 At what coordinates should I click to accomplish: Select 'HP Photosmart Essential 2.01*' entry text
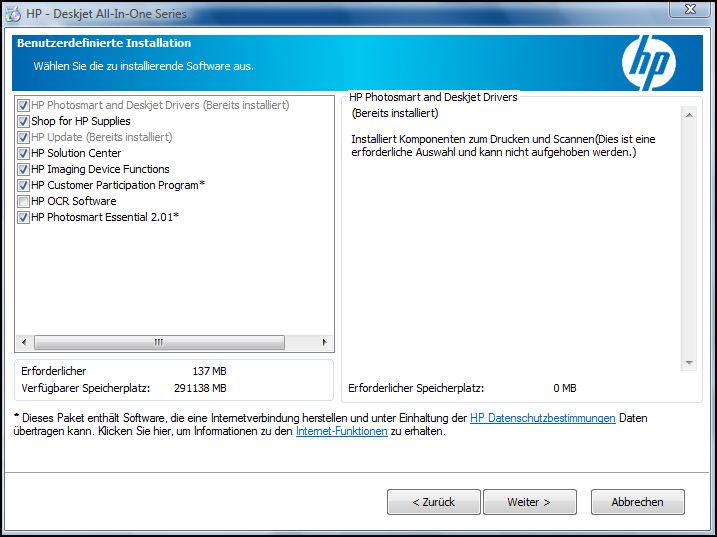pyautogui.click(x=105, y=217)
